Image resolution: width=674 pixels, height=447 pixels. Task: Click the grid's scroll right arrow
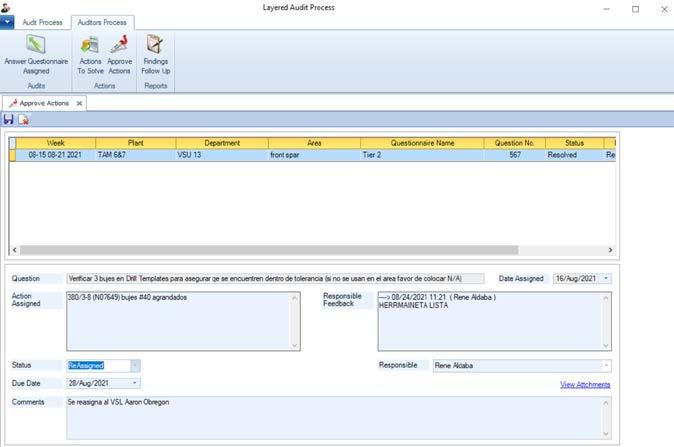click(x=610, y=250)
